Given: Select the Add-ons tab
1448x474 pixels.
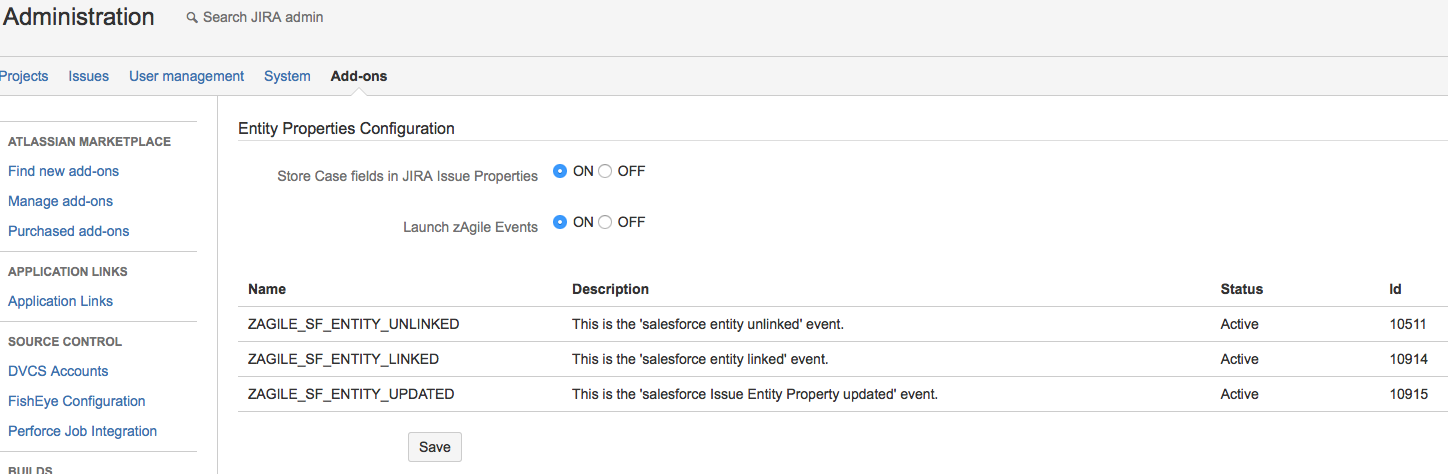Looking at the screenshot, I should [359, 76].
